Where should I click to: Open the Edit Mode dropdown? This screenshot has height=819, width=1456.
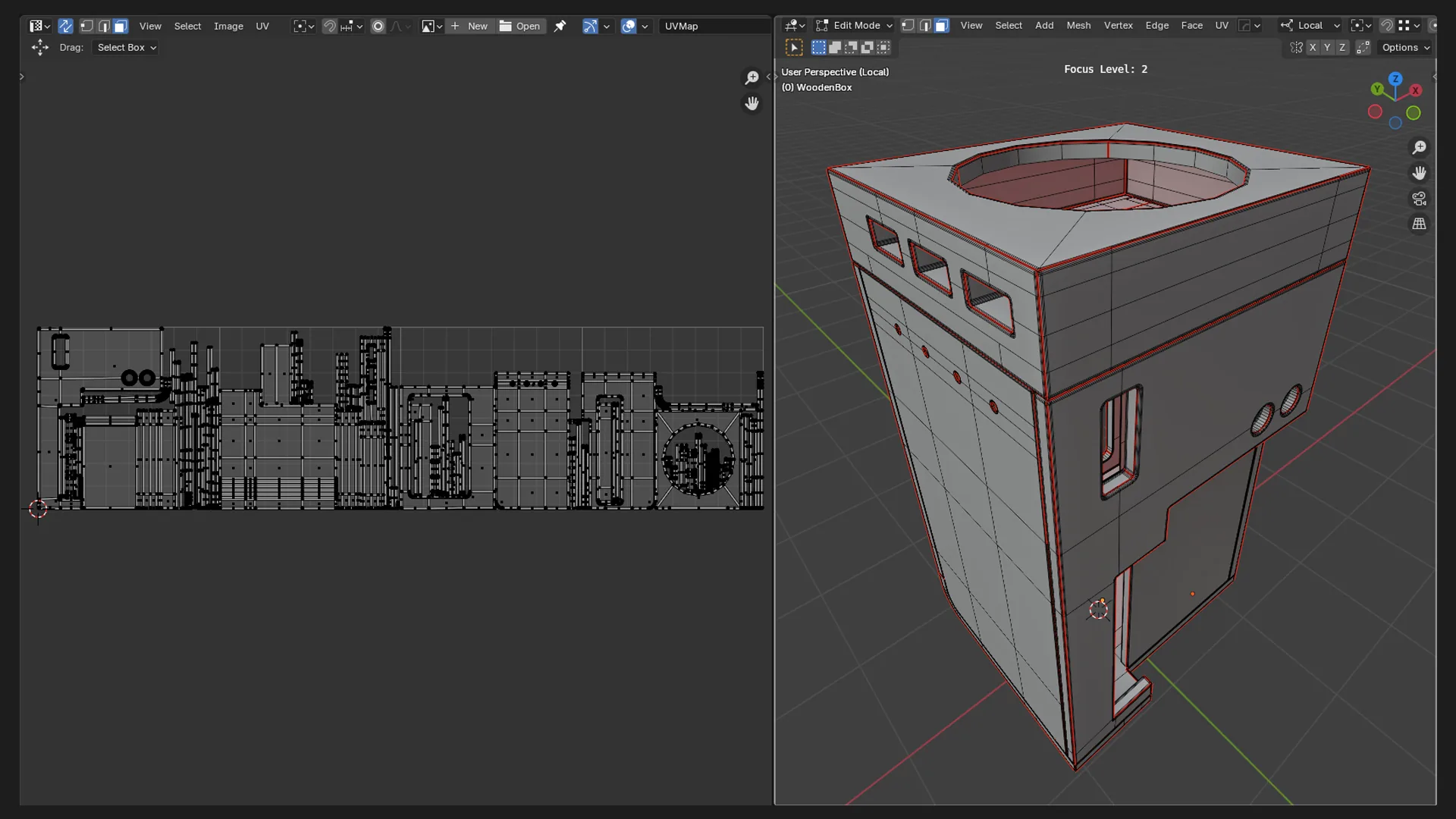click(854, 25)
